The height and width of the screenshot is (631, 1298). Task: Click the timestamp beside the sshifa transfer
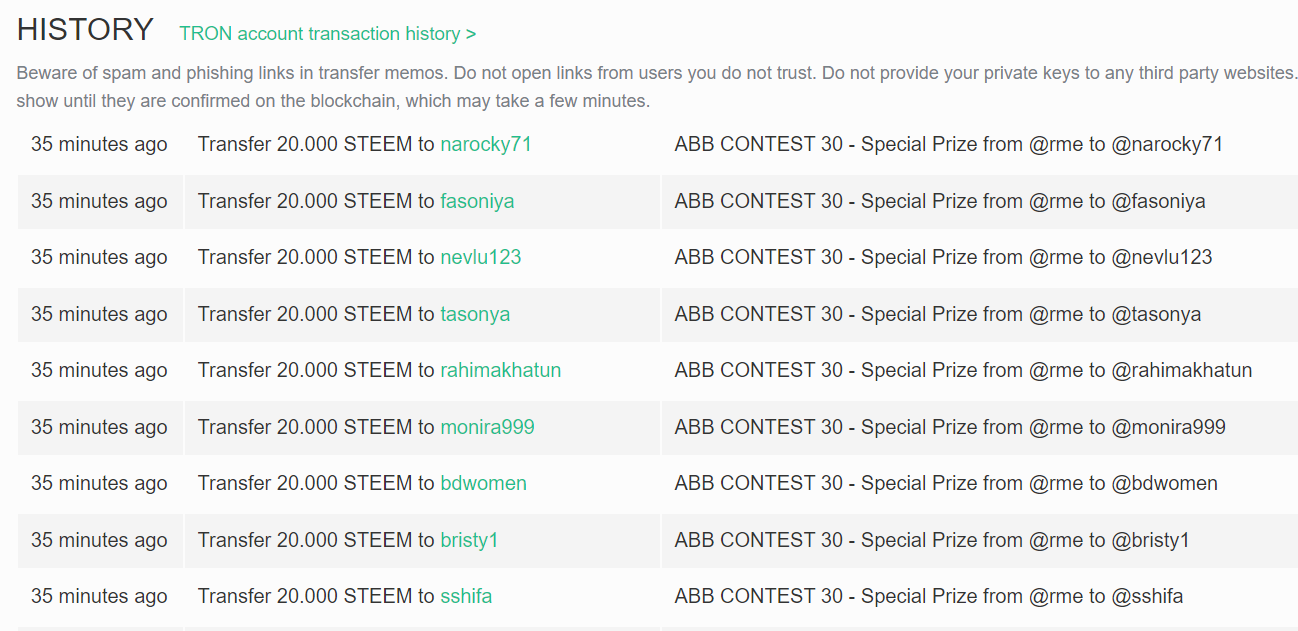coord(99,596)
